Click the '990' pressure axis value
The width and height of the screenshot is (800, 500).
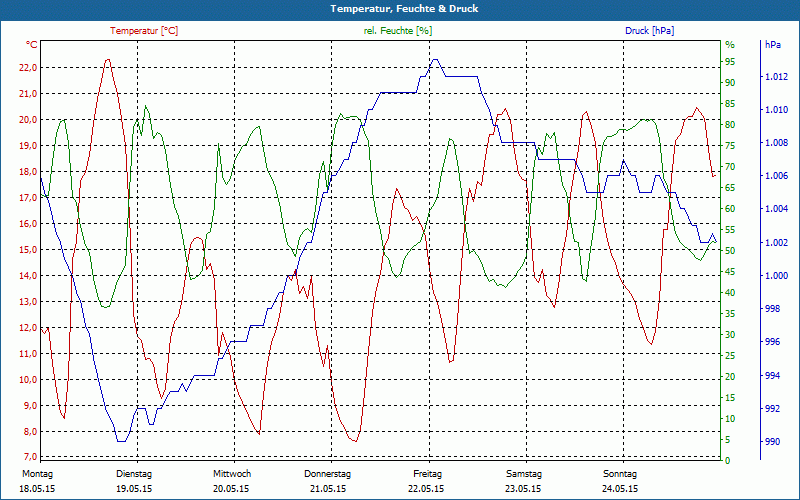click(772, 442)
